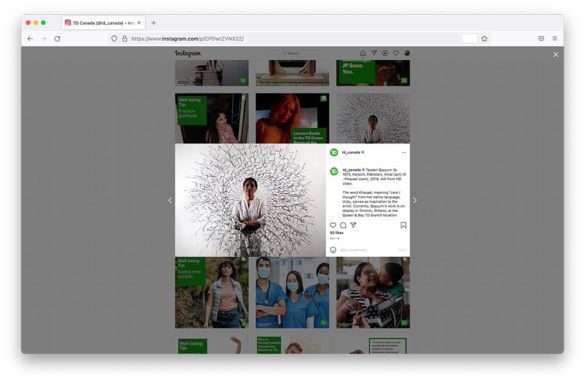
Task: Click the macOS yellow minimize window button
Action: [x=36, y=23]
